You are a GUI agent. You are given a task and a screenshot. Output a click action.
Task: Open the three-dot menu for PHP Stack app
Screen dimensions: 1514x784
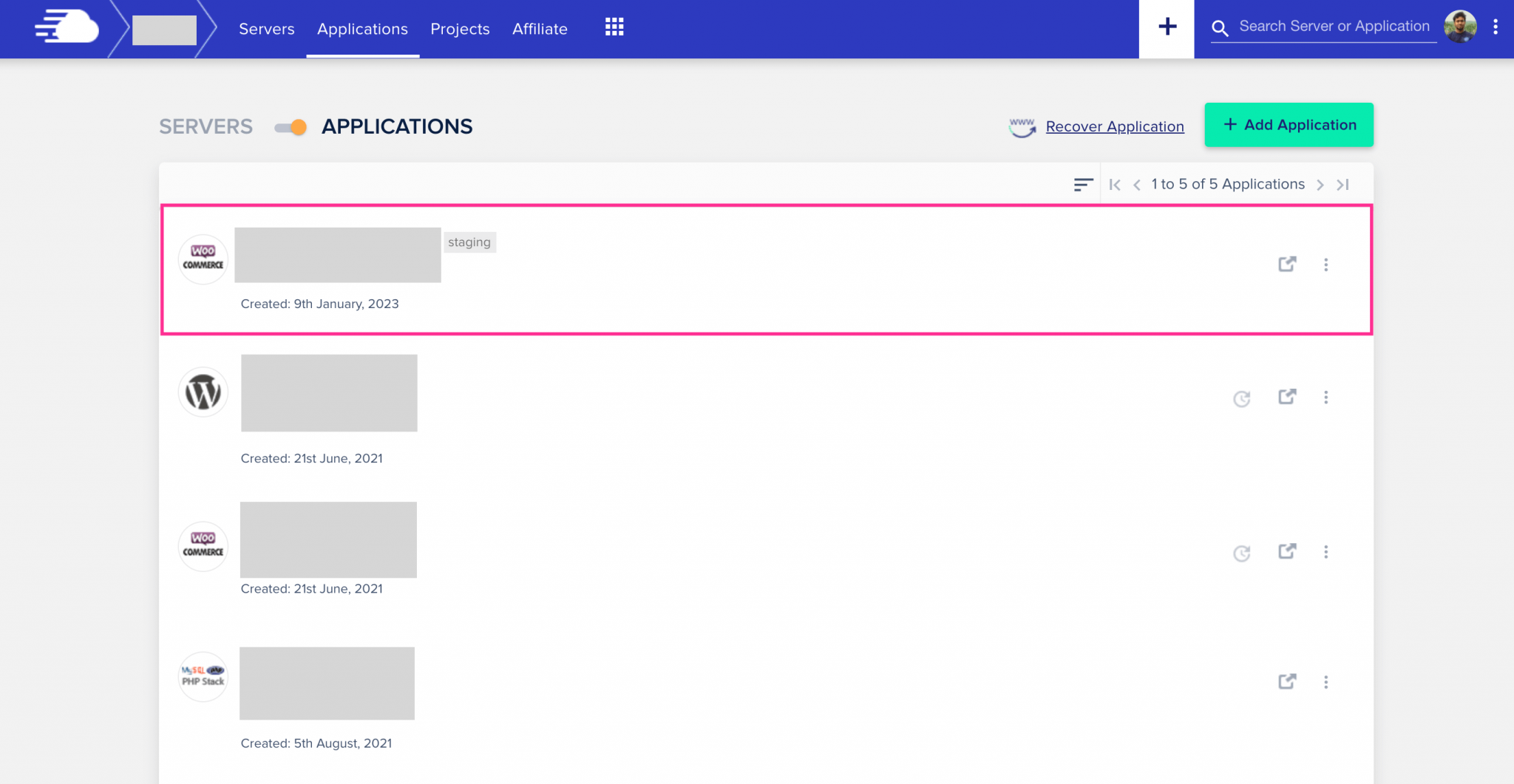(x=1327, y=681)
